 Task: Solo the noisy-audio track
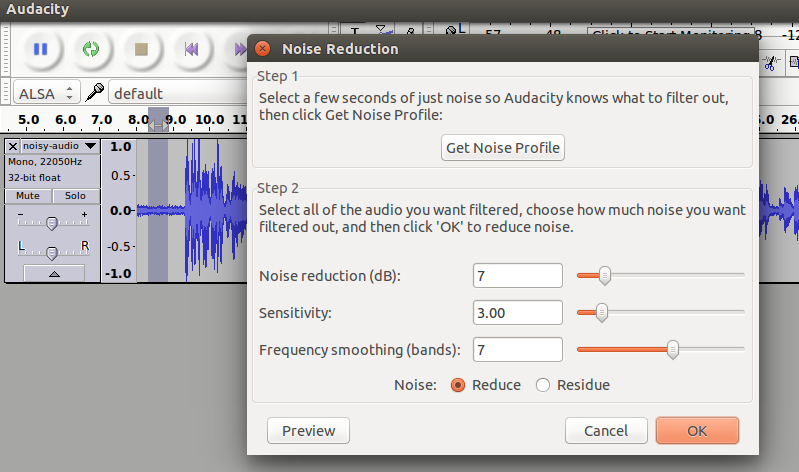click(x=75, y=196)
